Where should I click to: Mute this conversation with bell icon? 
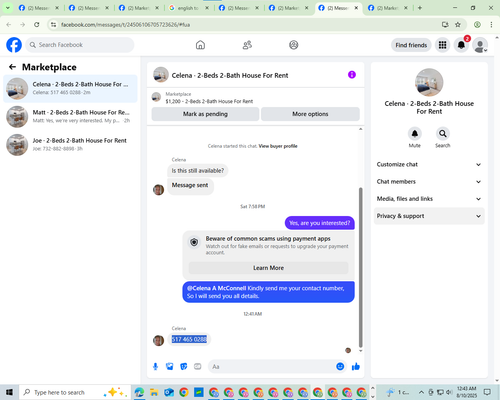coord(415,134)
